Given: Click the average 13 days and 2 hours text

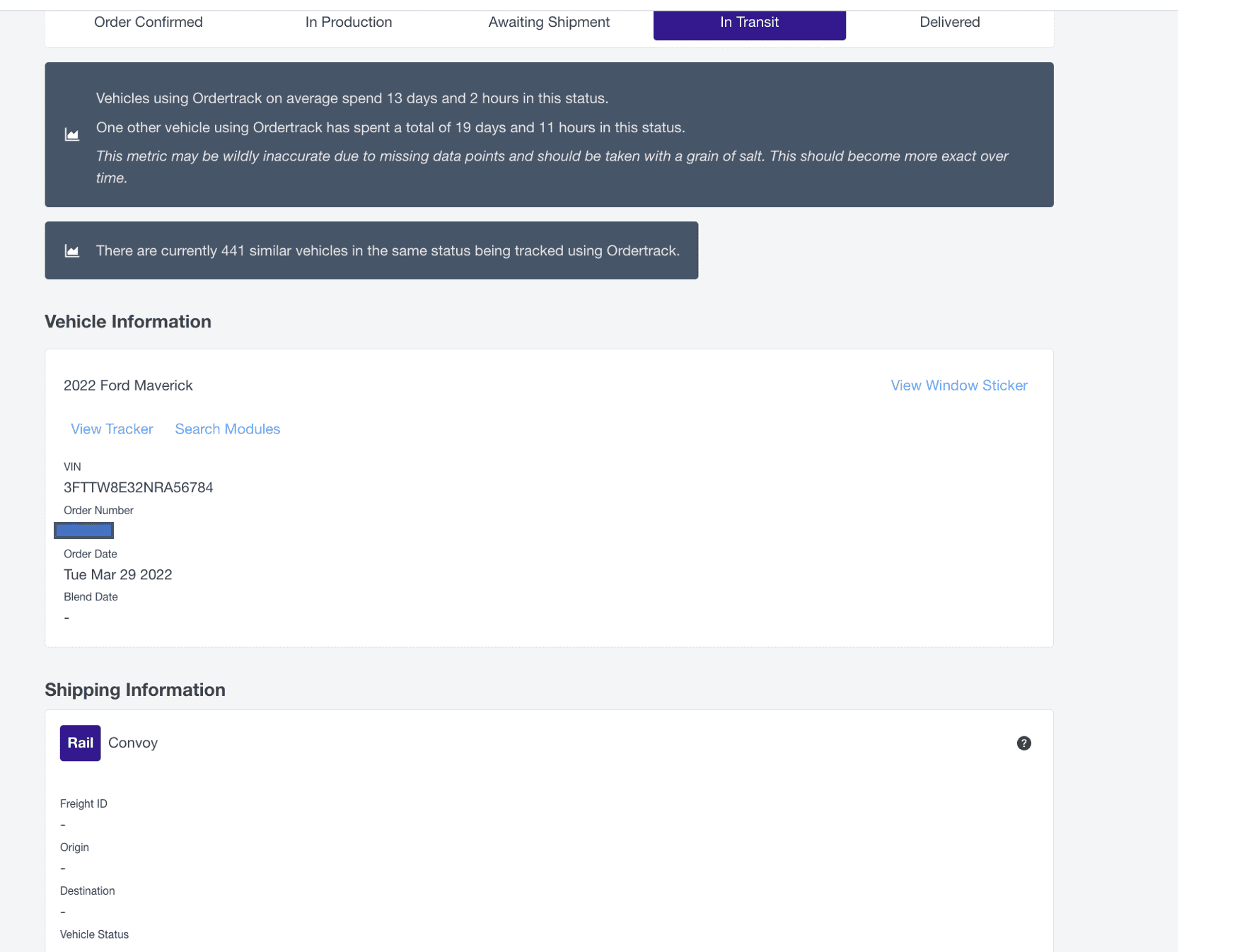Looking at the screenshot, I should click(x=352, y=98).
